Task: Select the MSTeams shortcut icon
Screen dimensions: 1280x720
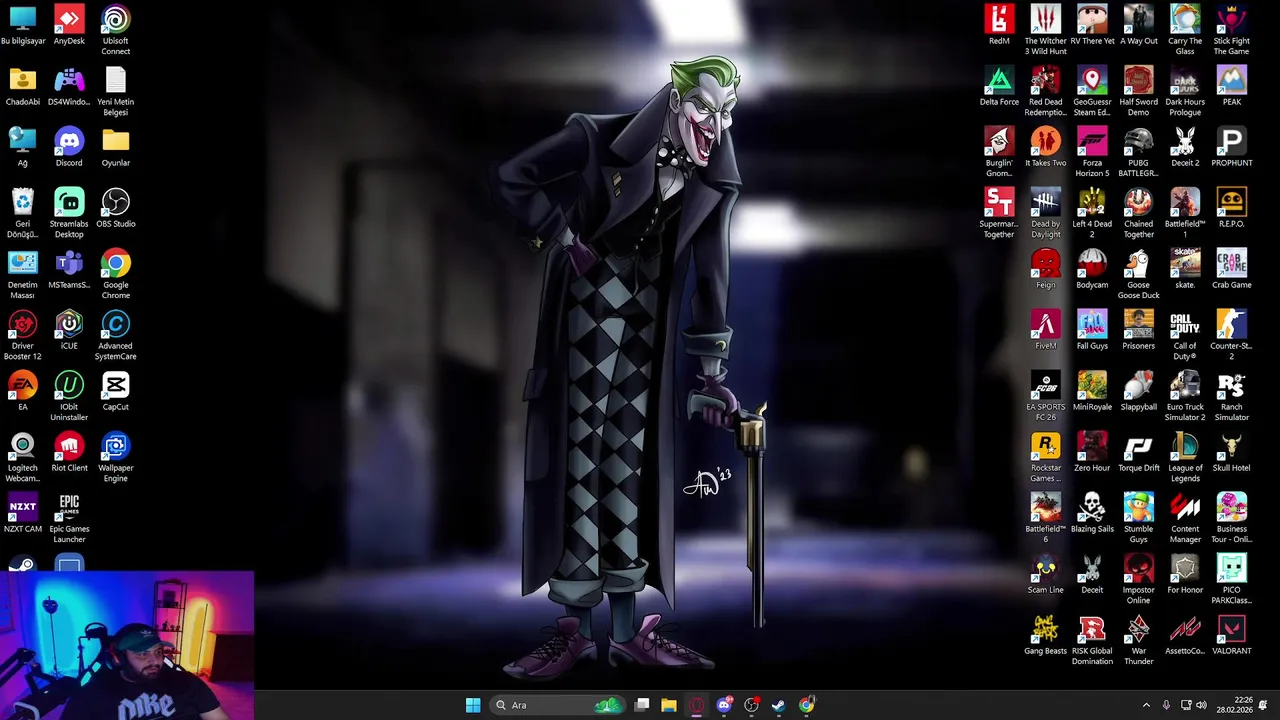Action: click(x=69, y=269)
